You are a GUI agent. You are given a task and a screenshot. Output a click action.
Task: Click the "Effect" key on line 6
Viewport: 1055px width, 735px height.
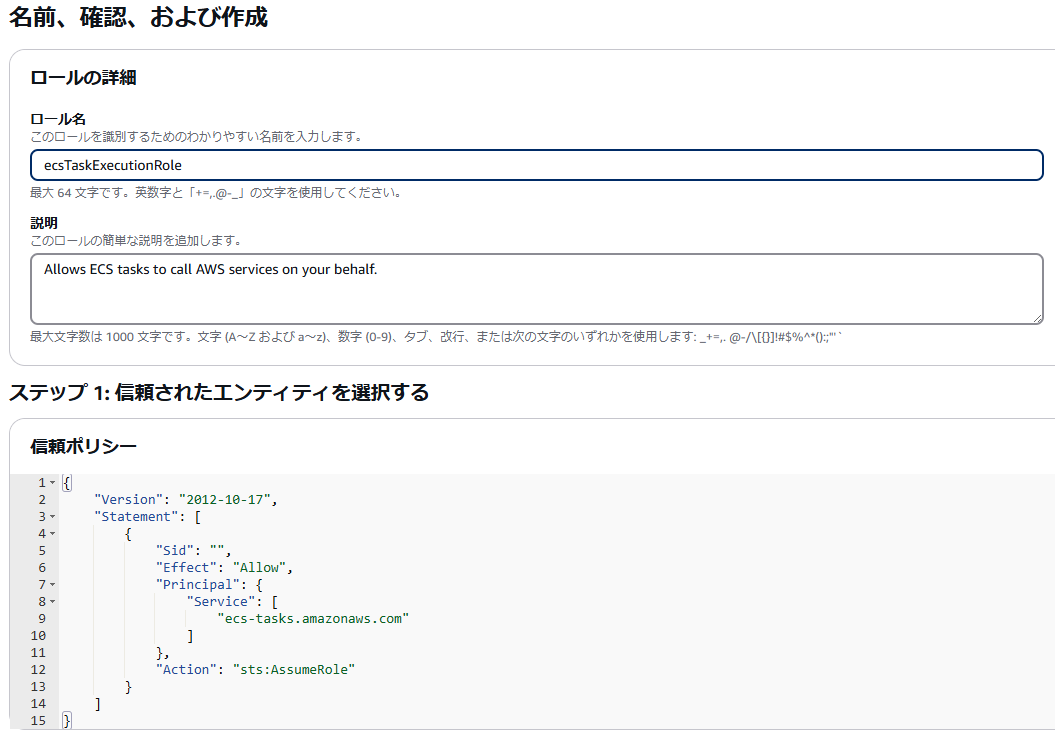(186, 567)
